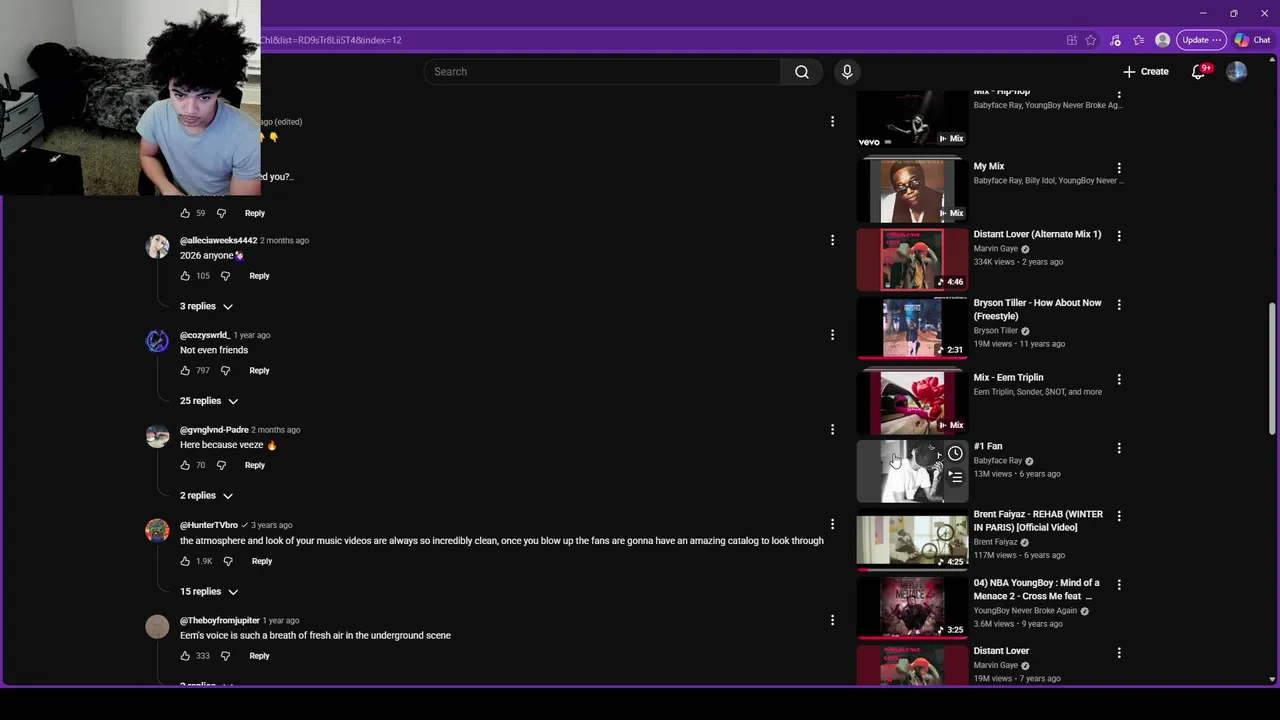
Task: Click the browser address bar URL
Action: point(331,40)
